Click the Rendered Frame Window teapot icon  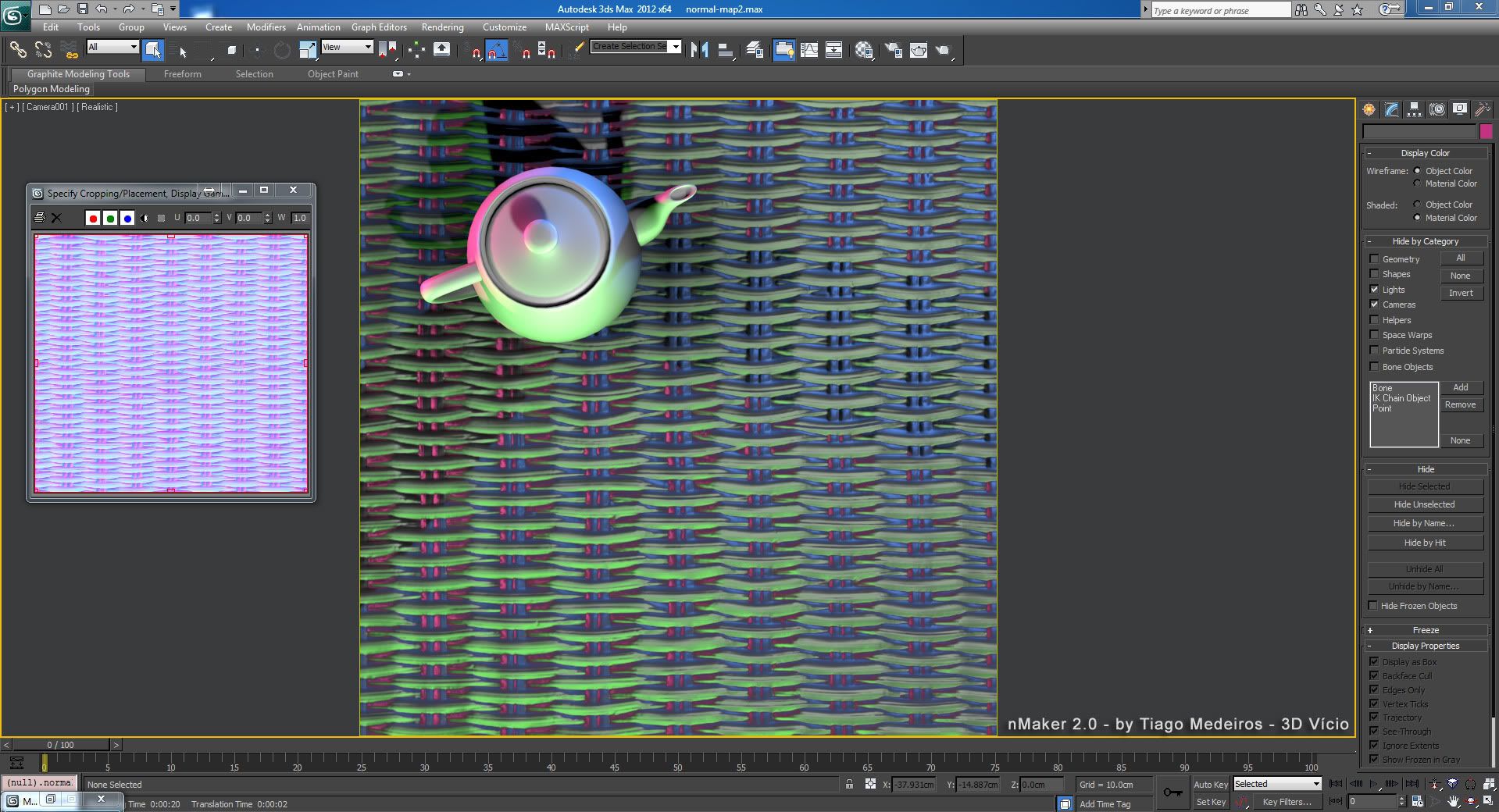point(919,50)
